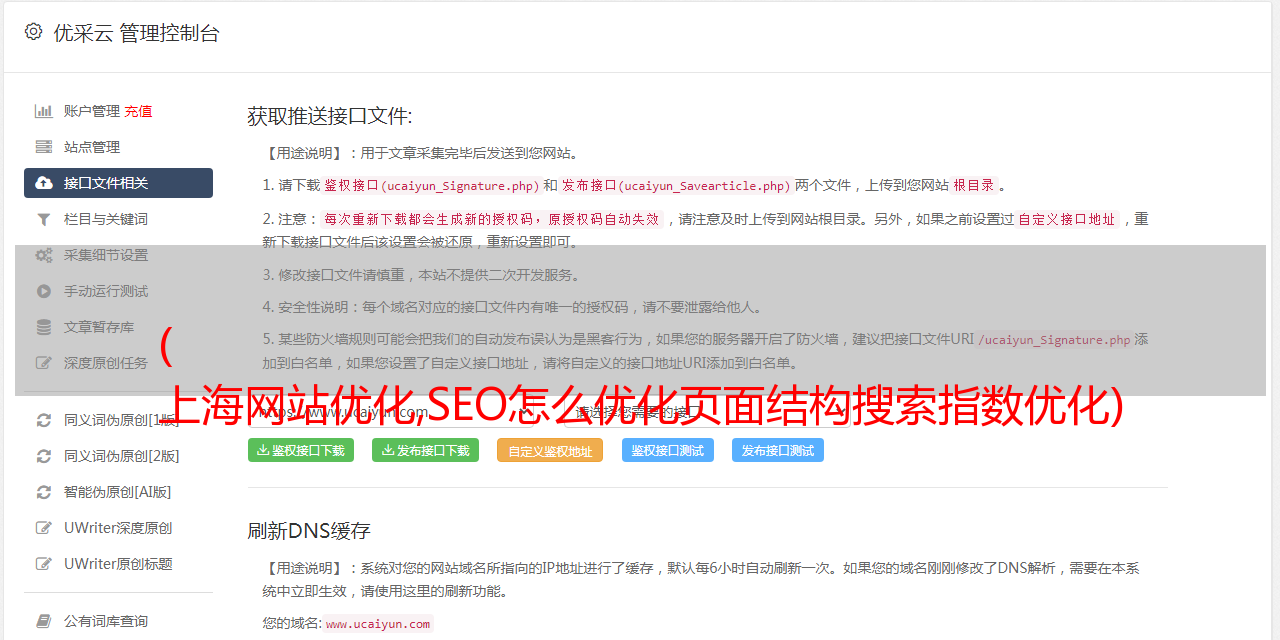The height and width of the screenshot is (640, 1280).
Task: Click the cloud upload icon for 接口文件相关
Action: [x=44, y=183]
